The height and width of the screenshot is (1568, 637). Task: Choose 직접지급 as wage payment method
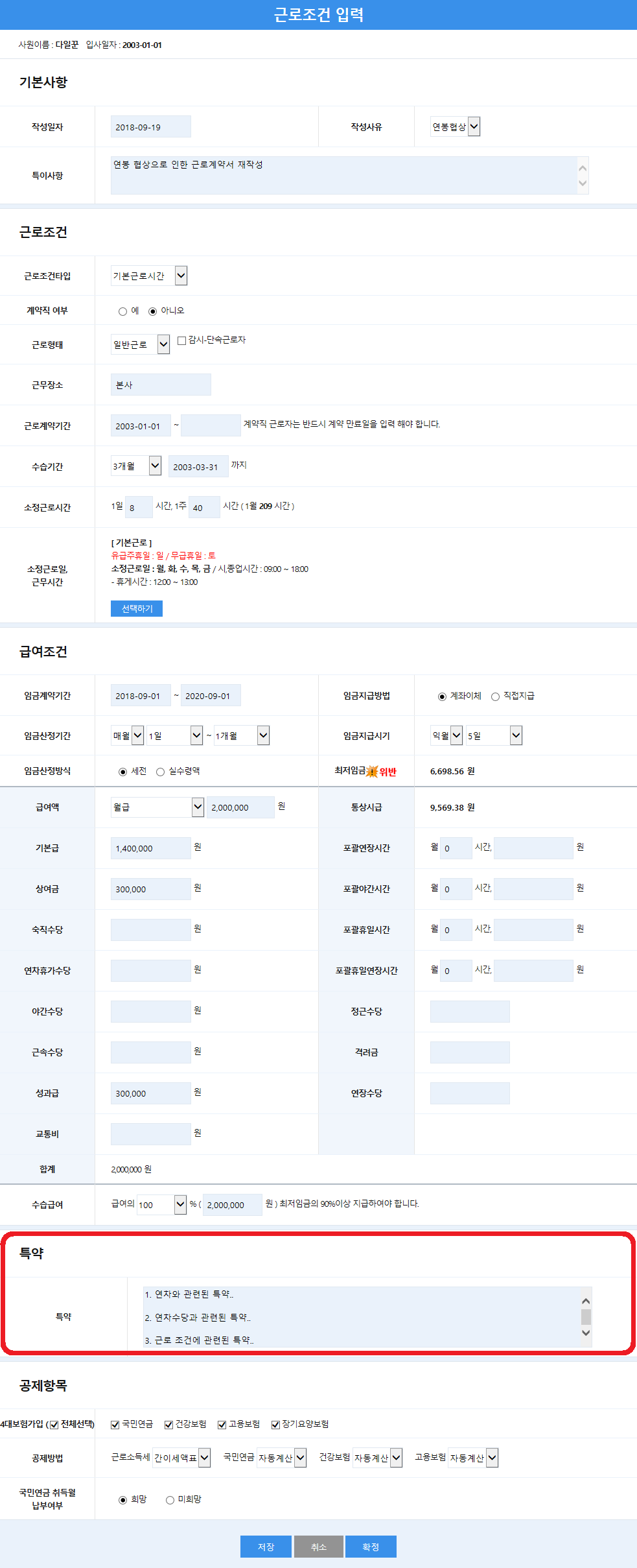point(495,696)
